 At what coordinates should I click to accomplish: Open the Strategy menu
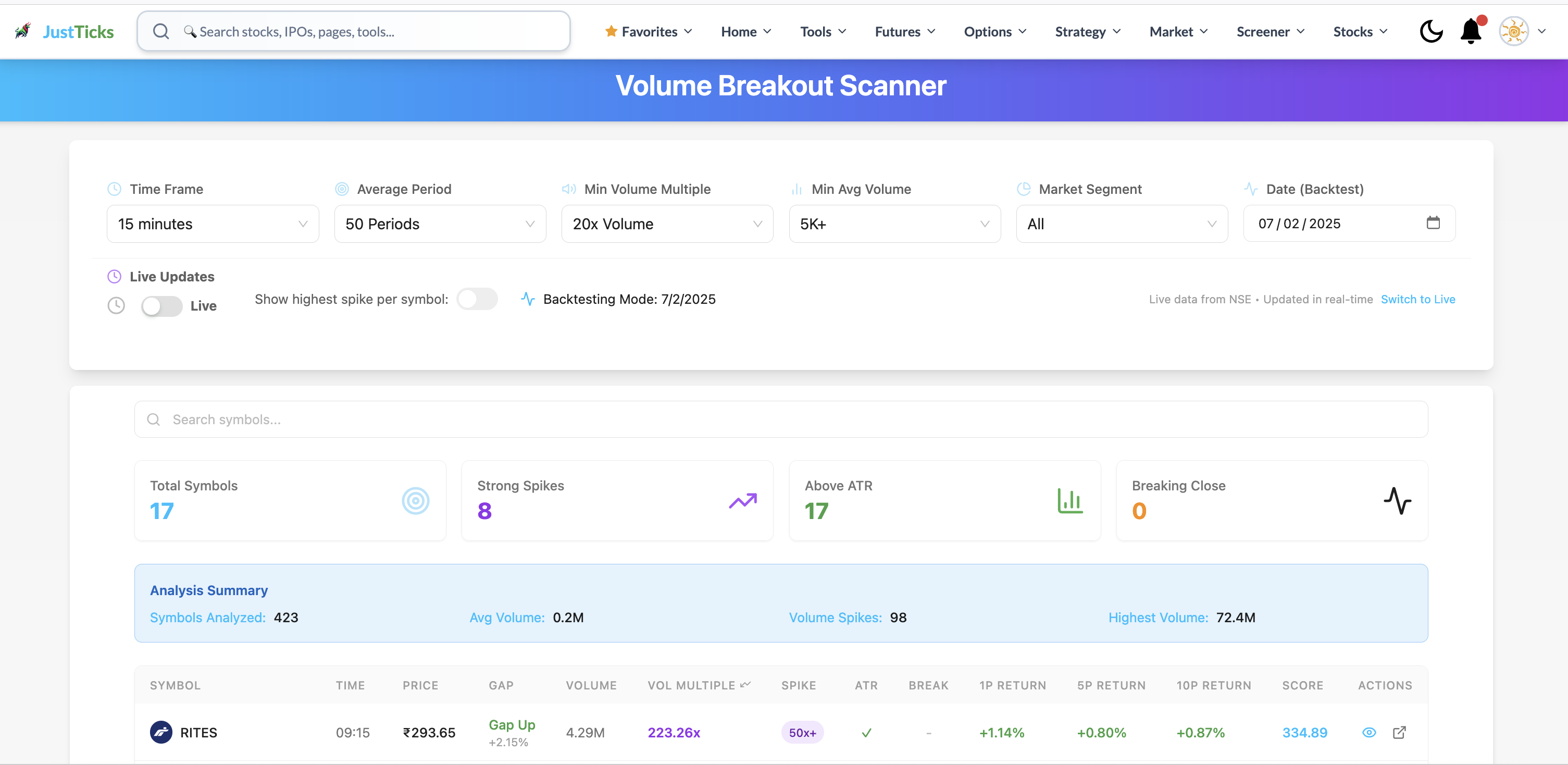tap(1087, 31)
